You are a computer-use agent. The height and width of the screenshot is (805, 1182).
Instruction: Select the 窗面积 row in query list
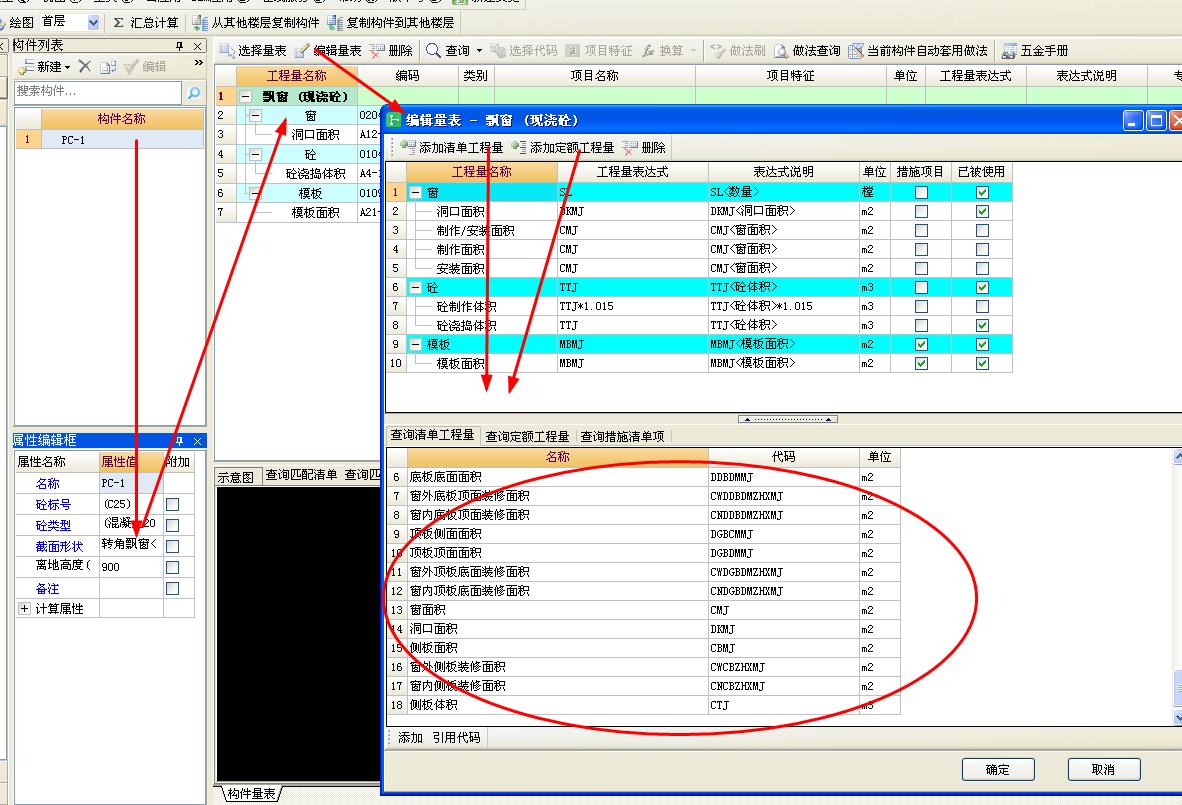[643, 610]
